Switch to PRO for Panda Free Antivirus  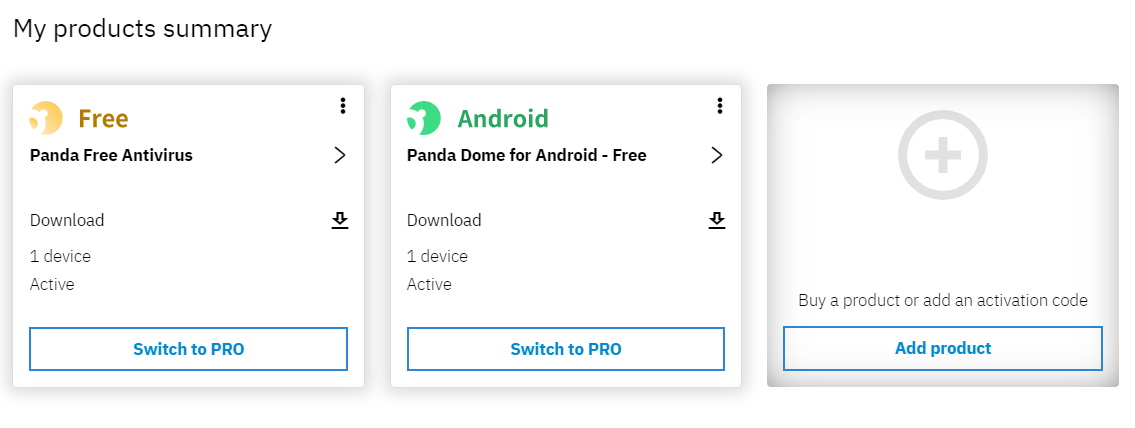189,349
